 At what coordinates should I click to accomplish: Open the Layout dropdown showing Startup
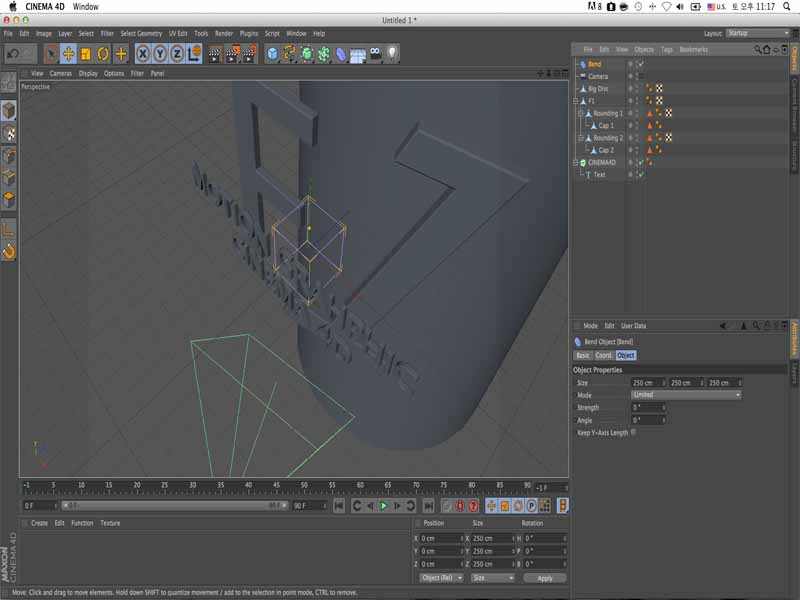click(758, 33)
